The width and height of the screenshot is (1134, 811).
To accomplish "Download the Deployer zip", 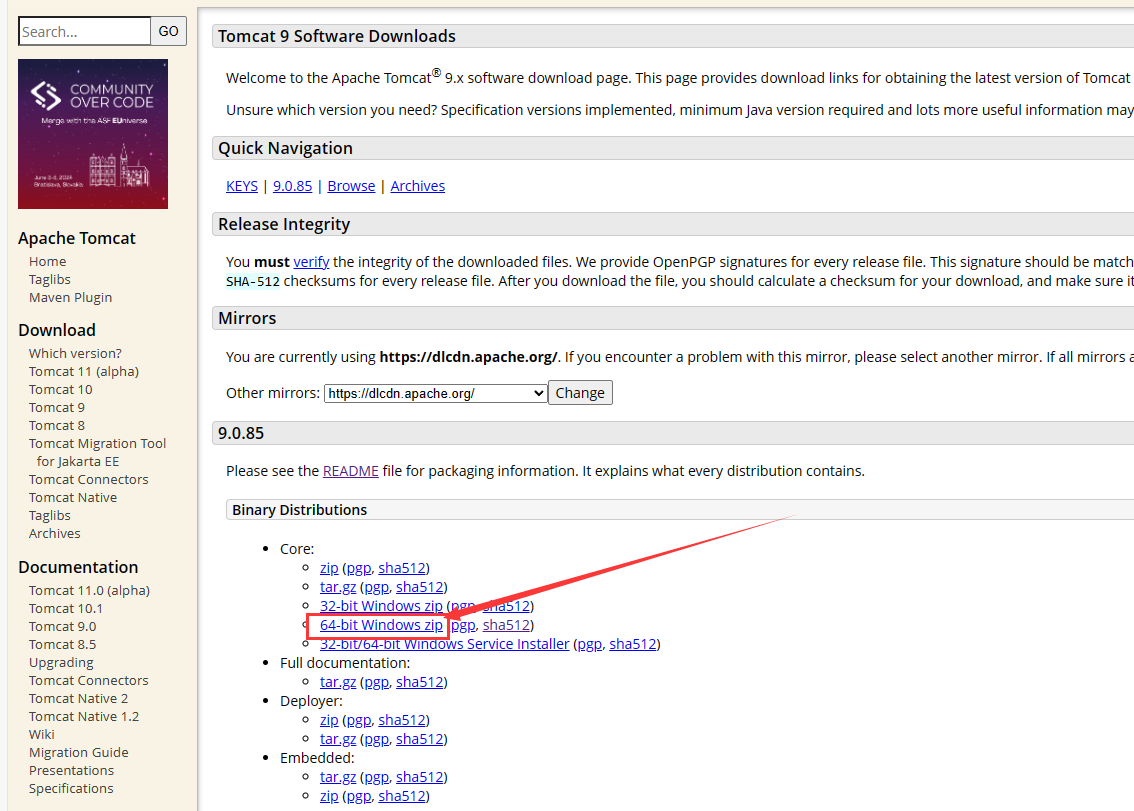I will click(329, 720).
